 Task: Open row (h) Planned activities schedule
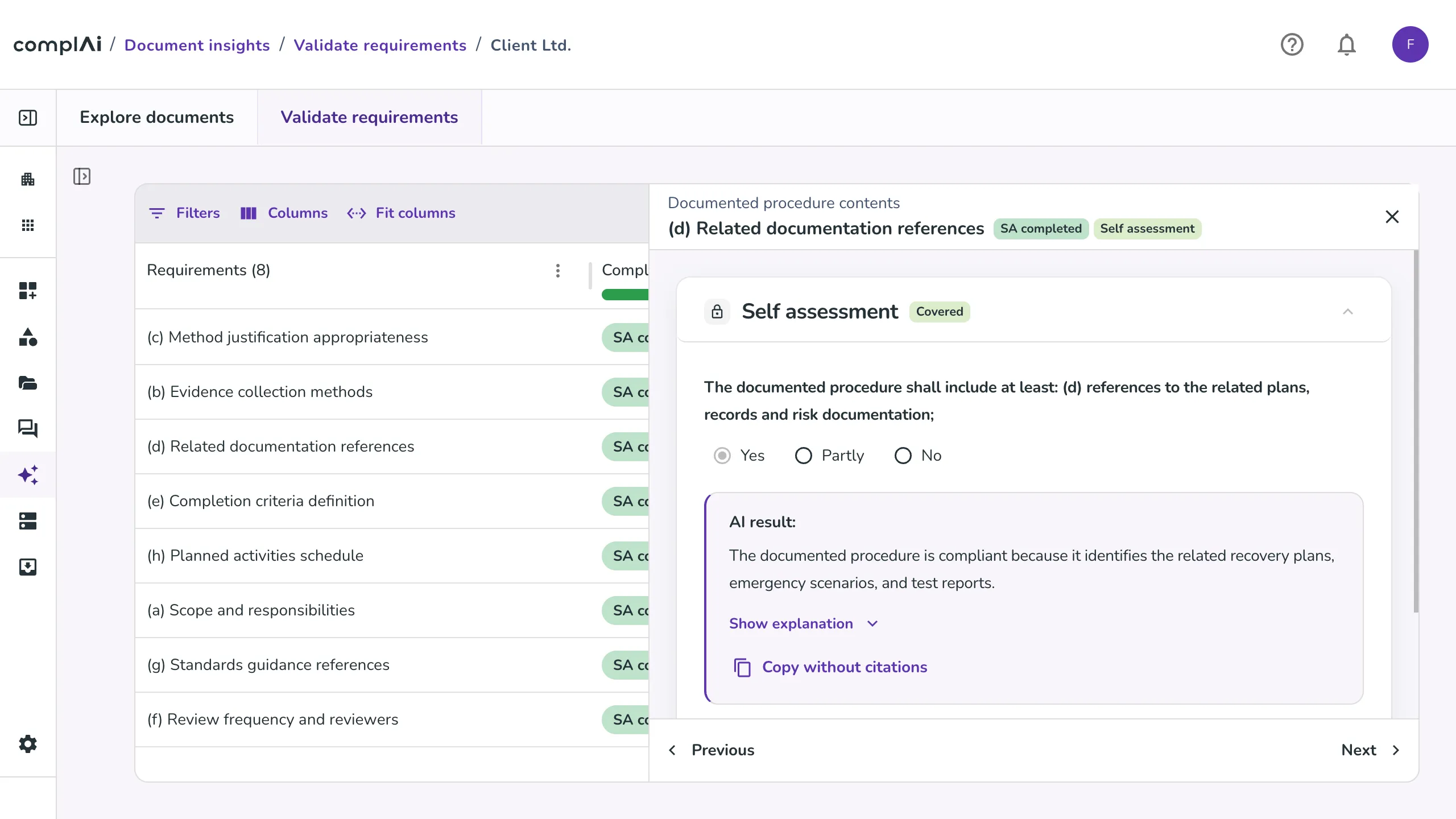392,556
